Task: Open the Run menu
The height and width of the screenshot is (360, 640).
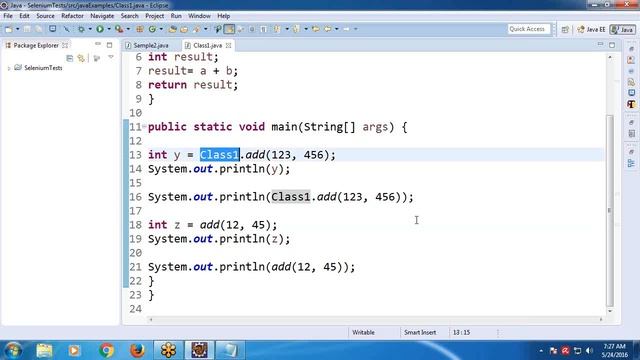Action: tap(176, 16)
